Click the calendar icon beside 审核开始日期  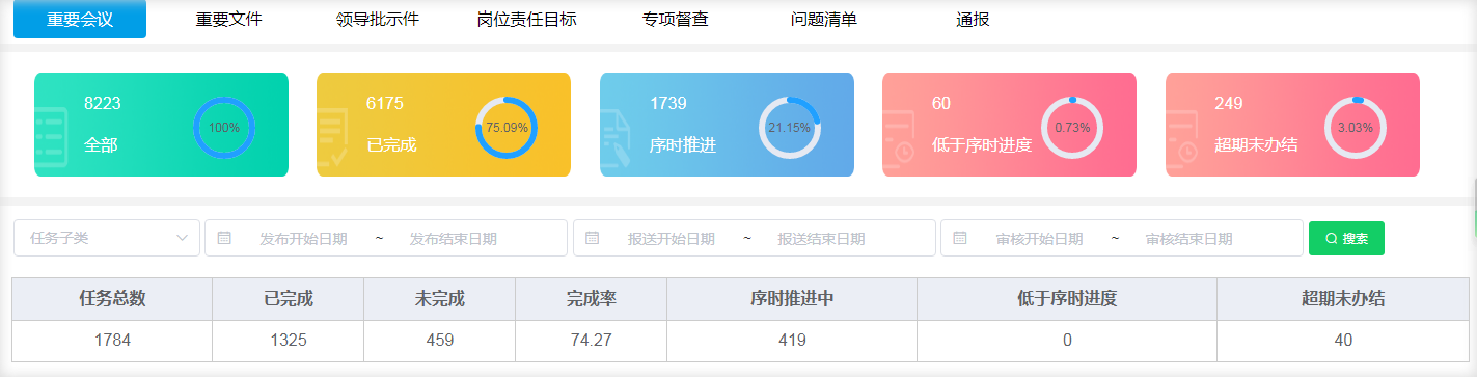pos(960,238)
